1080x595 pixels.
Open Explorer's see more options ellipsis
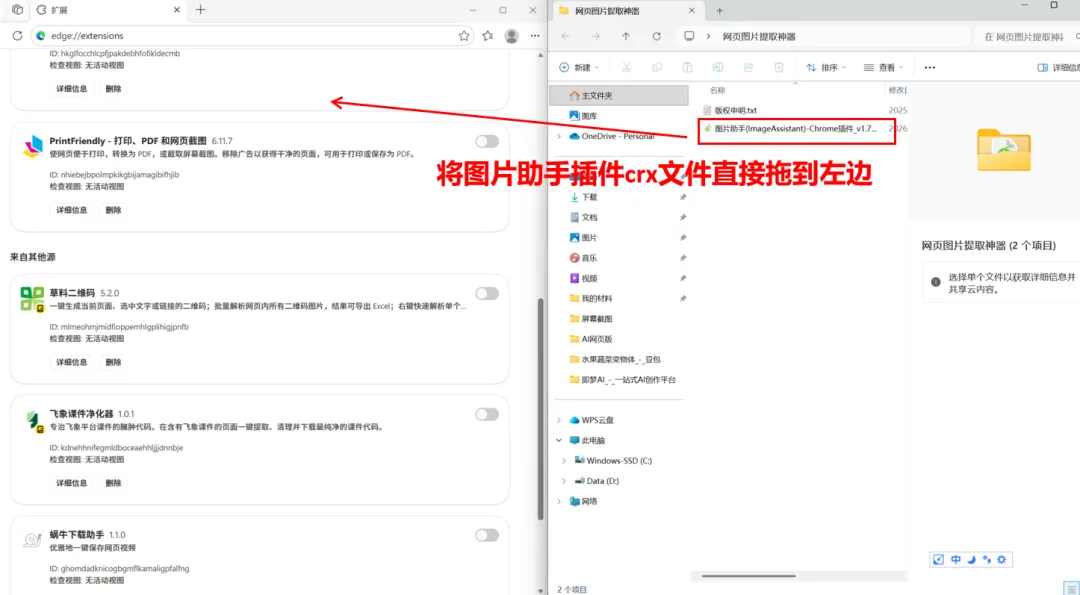coord(930,67)
